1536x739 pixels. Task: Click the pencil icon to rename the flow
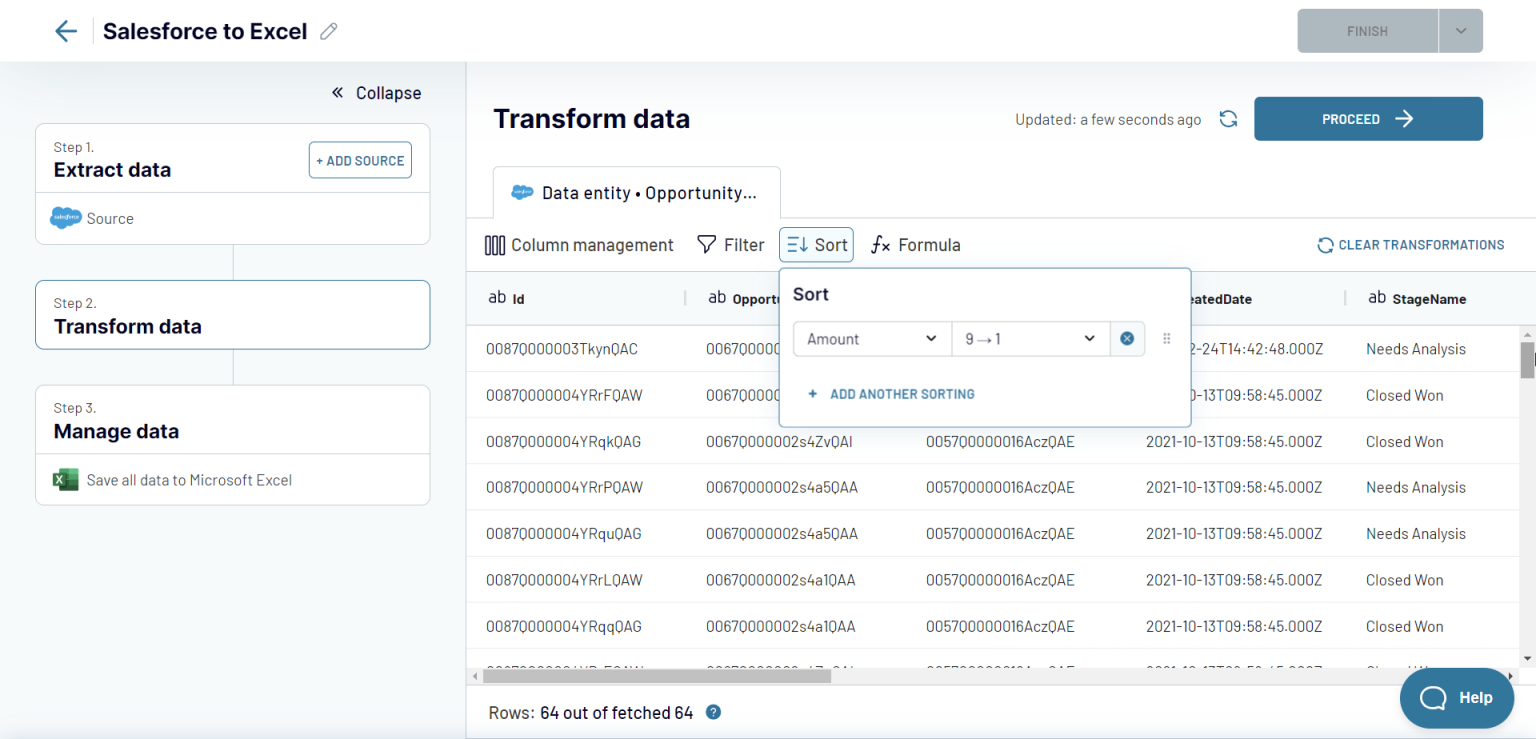coord(328,31)
